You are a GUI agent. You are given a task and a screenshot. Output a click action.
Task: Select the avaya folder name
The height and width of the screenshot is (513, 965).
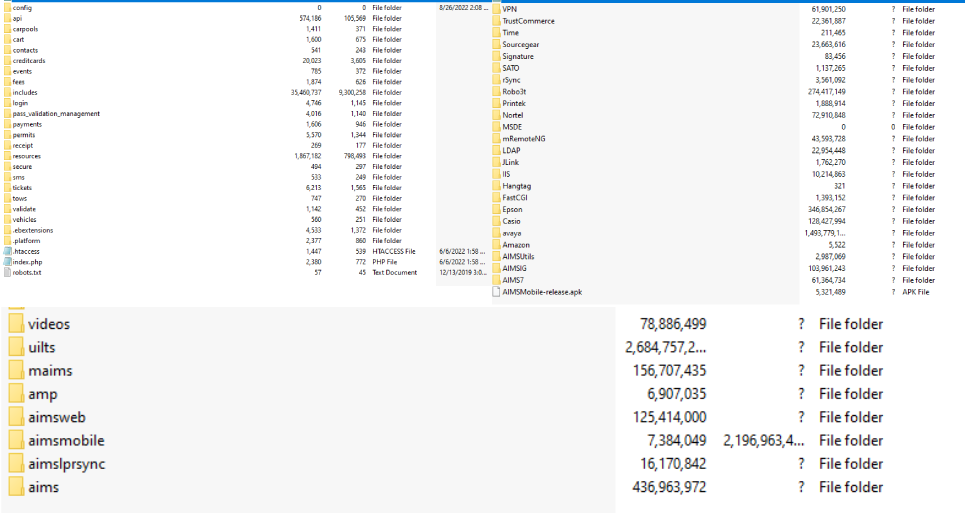(x=511, y=233)
